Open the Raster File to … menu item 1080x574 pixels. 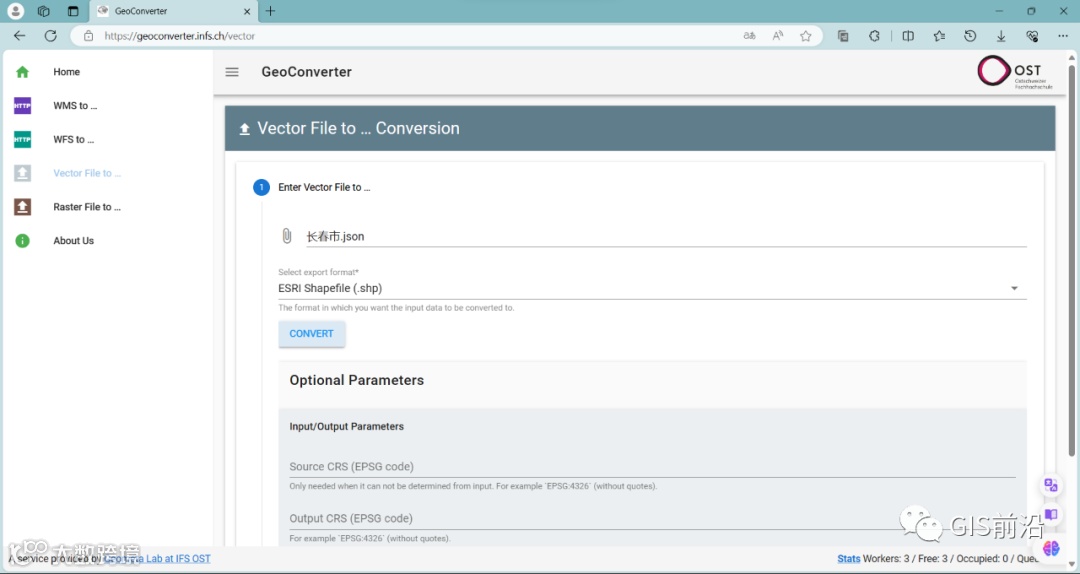[x=87, y=207]
